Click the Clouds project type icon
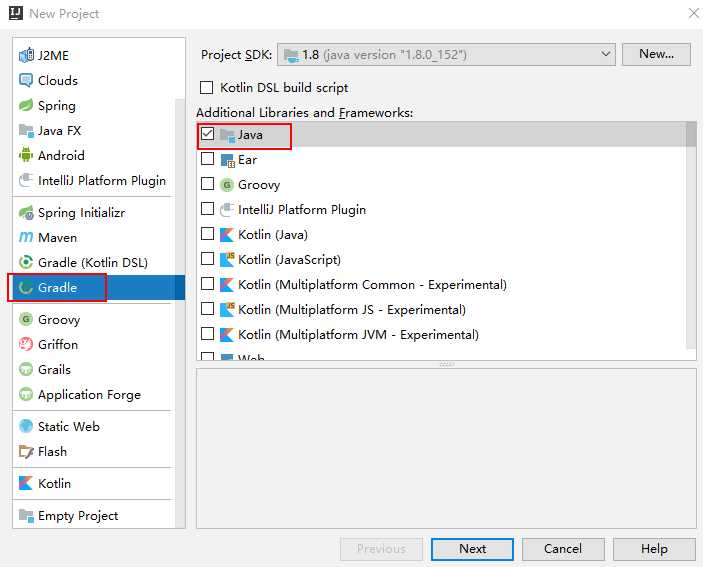Screen dimensions: 703x567 tap(26, 80)
